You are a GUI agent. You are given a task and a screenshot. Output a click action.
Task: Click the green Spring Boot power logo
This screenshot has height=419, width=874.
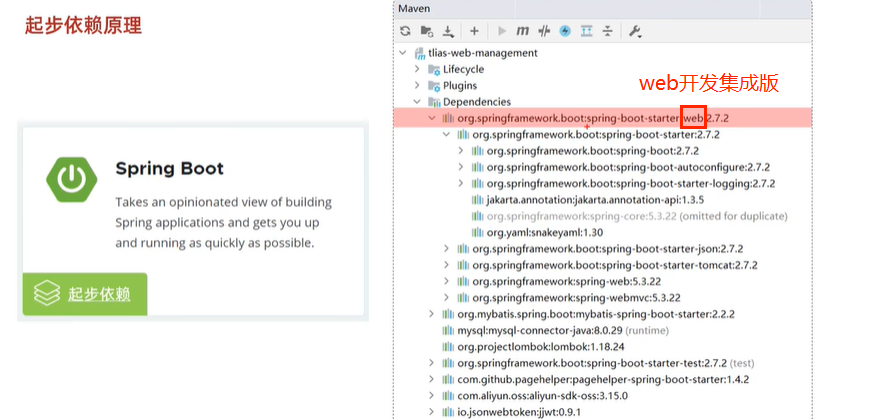(x=71, y=179)
